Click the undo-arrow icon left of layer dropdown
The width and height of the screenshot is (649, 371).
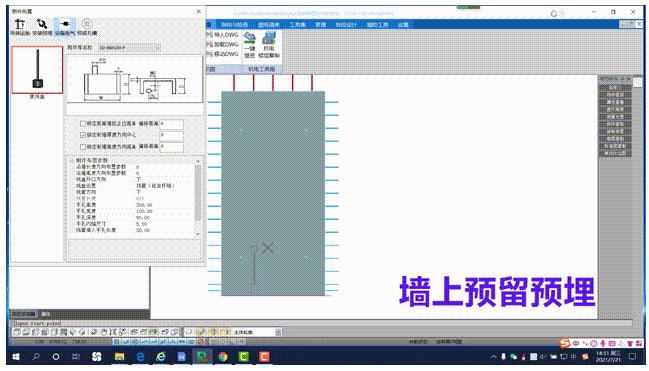[x=189, y=332]
